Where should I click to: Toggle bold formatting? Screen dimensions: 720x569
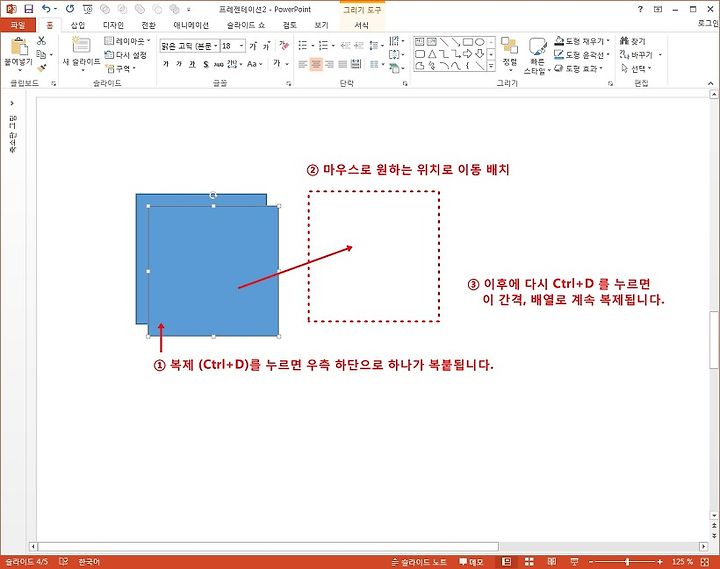[166, 64]
